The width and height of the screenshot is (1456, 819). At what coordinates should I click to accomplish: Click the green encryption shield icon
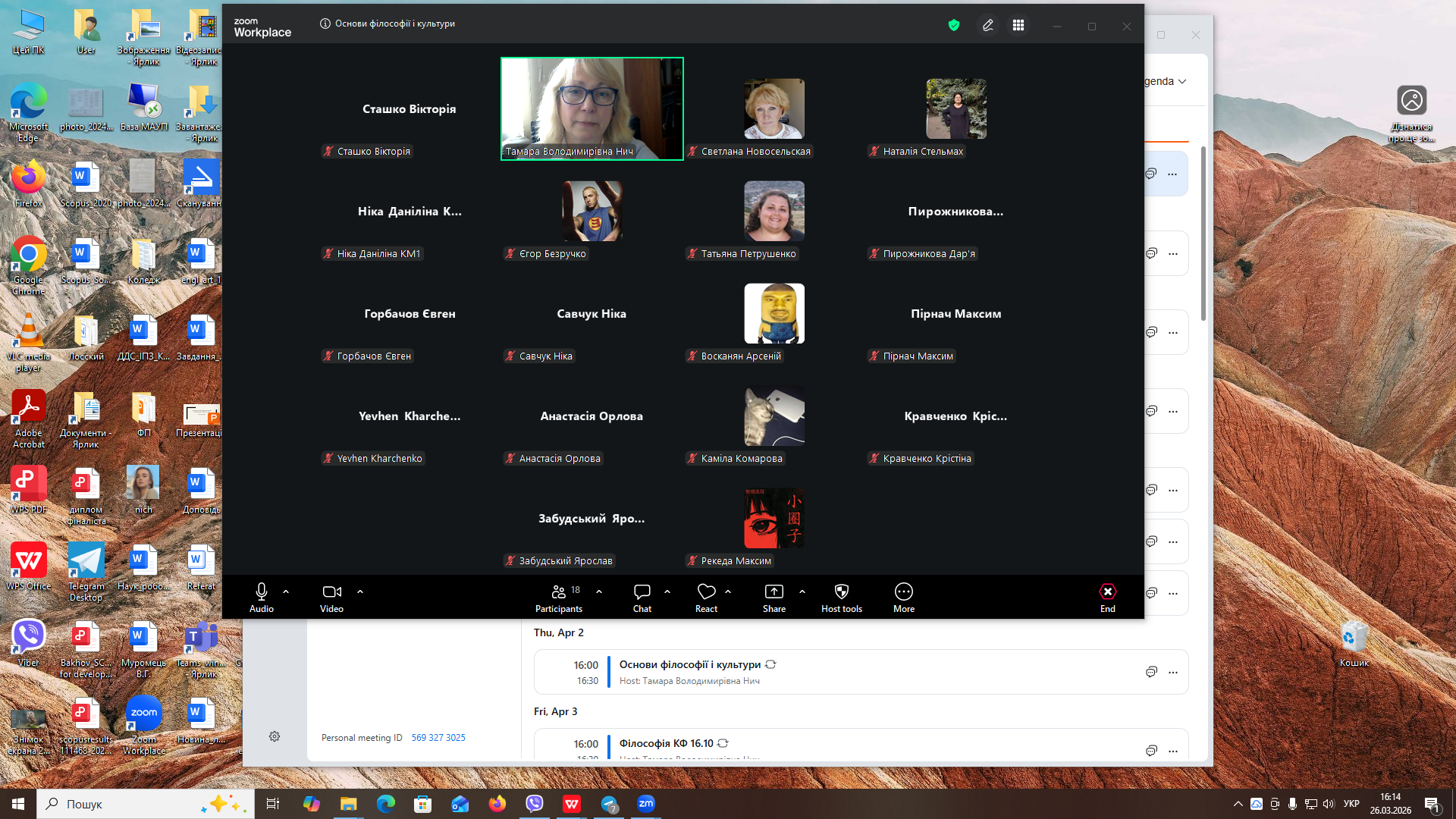pos(954,25)
